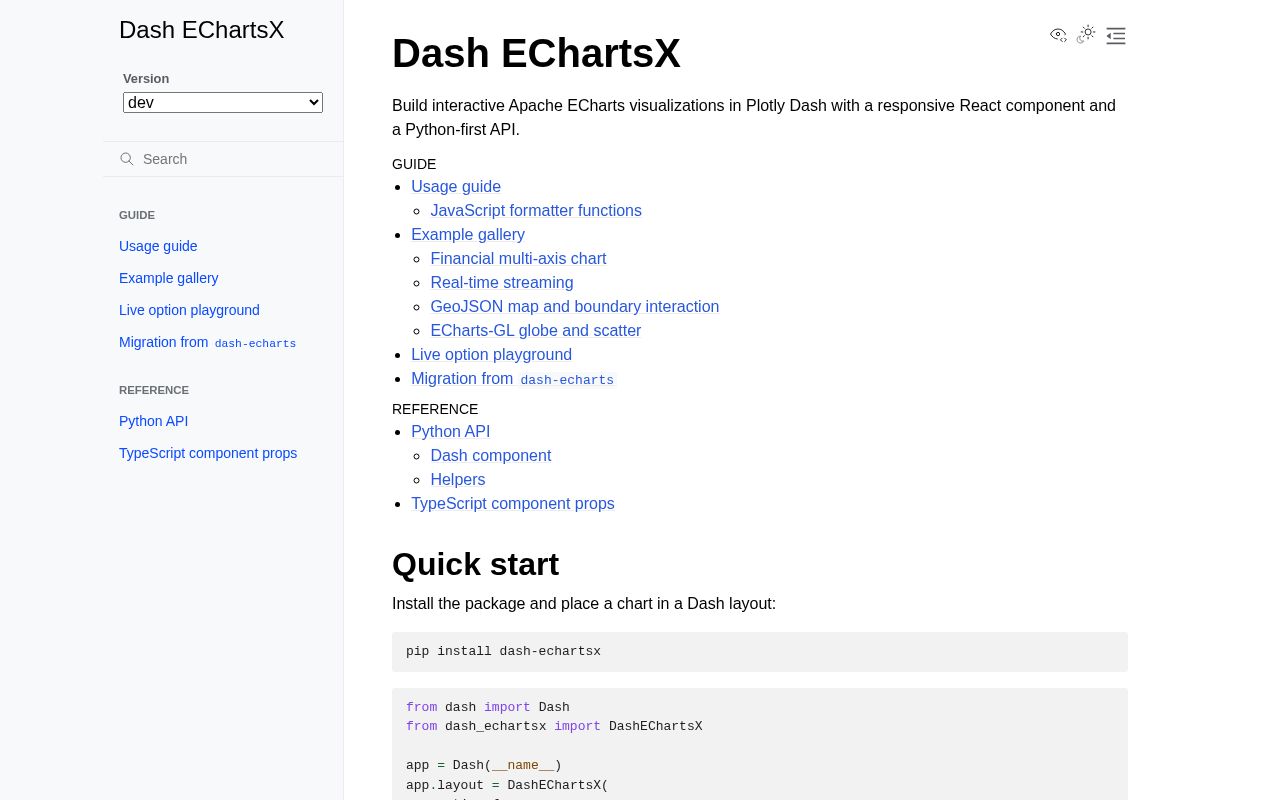Screen dimensions: 1280x800
Task: Open Migration from dash-echarts in the sidebar
Action: [207, 342]
